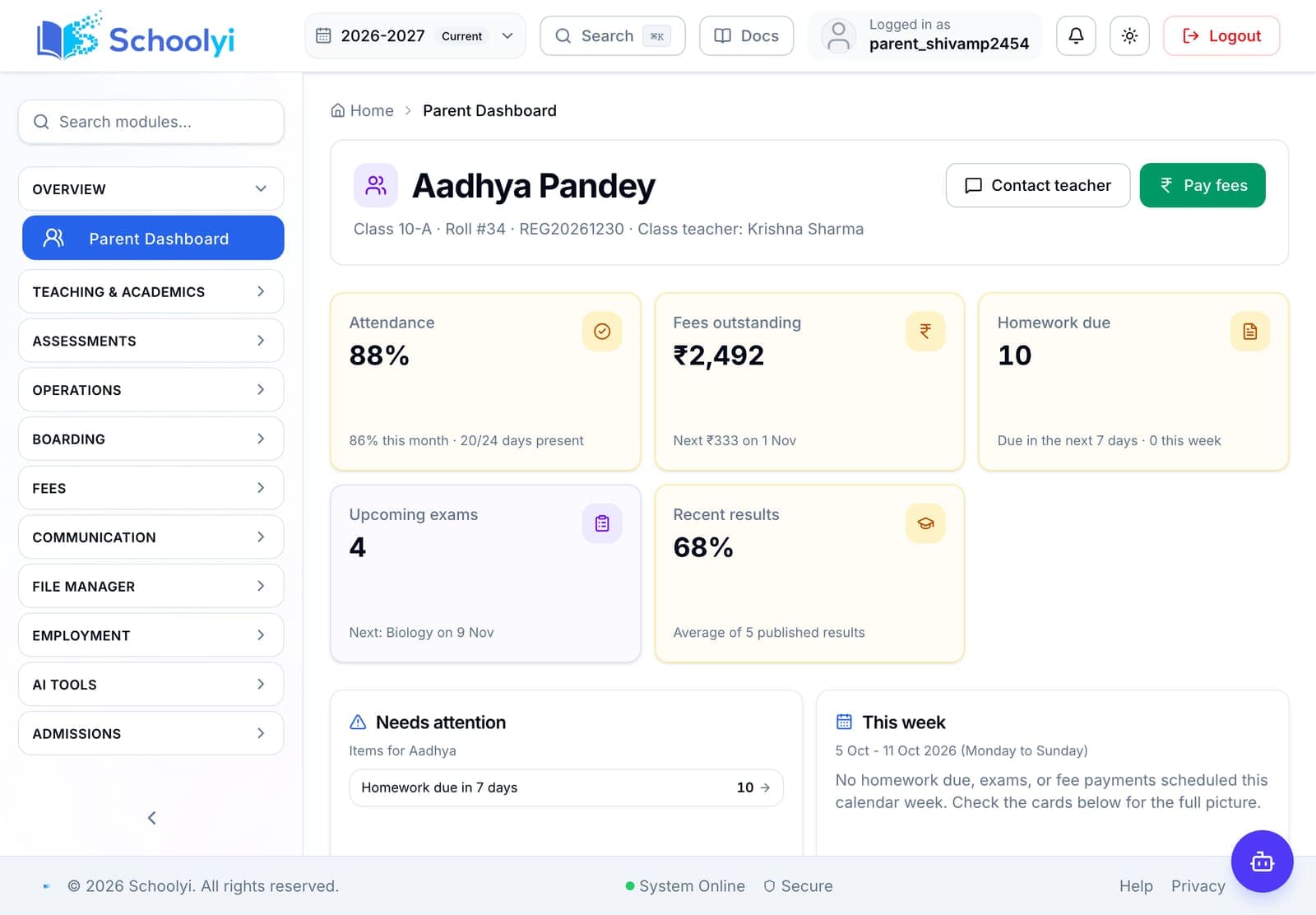Expand the ASSESSMENTS section
This screenshot has width=1316, height=915.
coord(151,341)
